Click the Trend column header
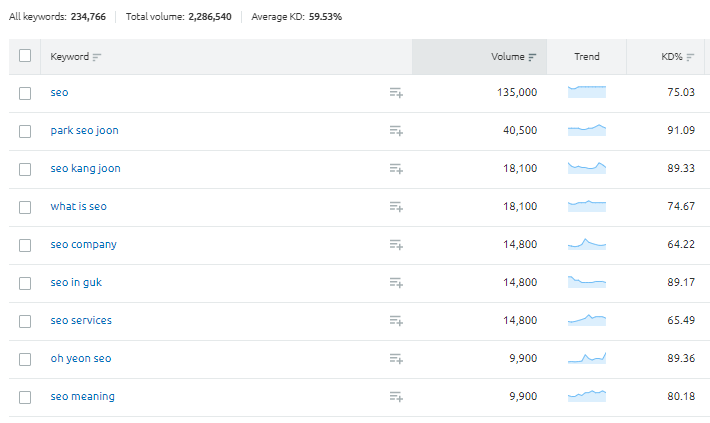This screenshot has height=423, width=710. point(587,57)
